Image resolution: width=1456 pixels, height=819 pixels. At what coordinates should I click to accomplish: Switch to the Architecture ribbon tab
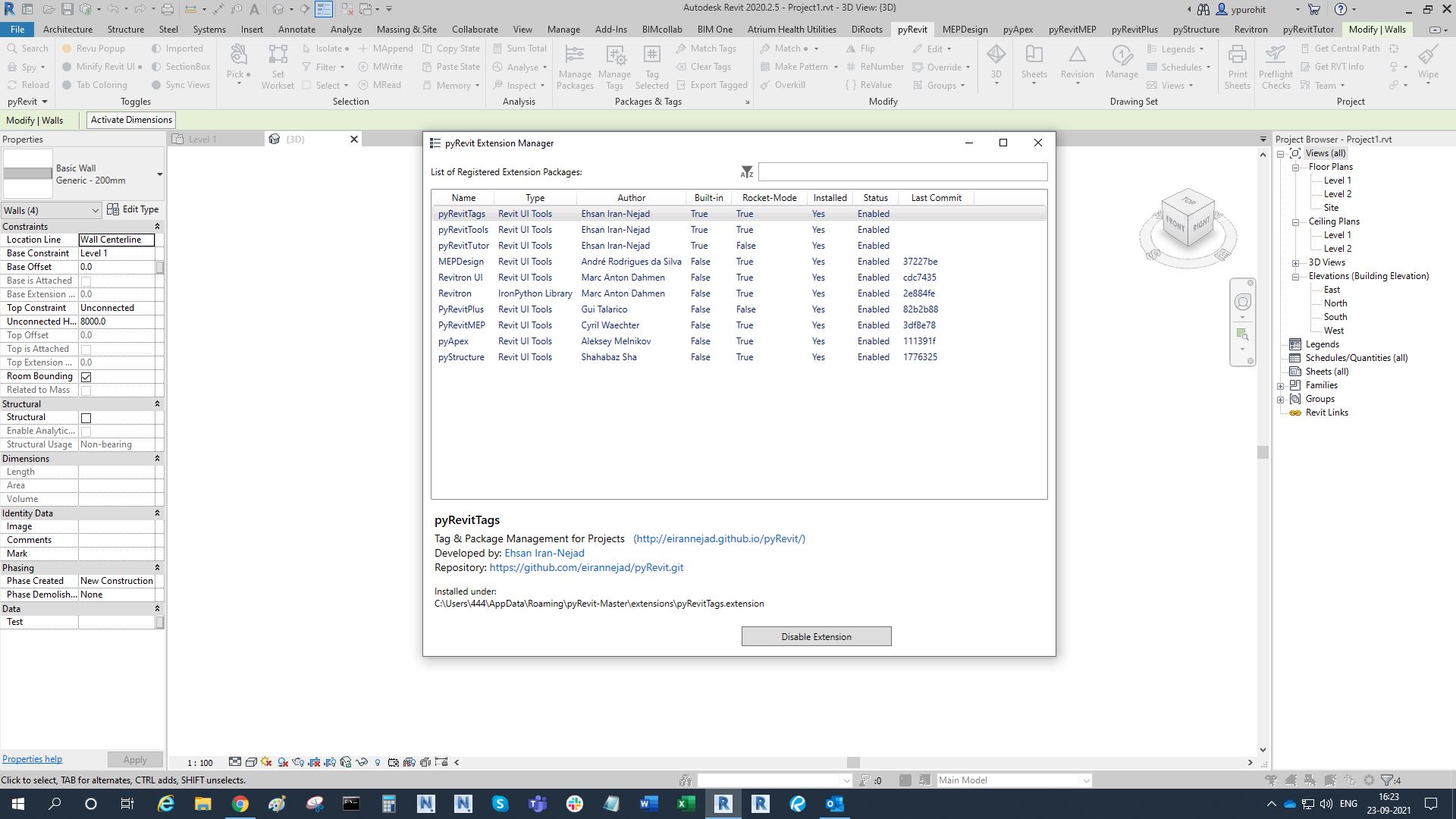point(67,29)
